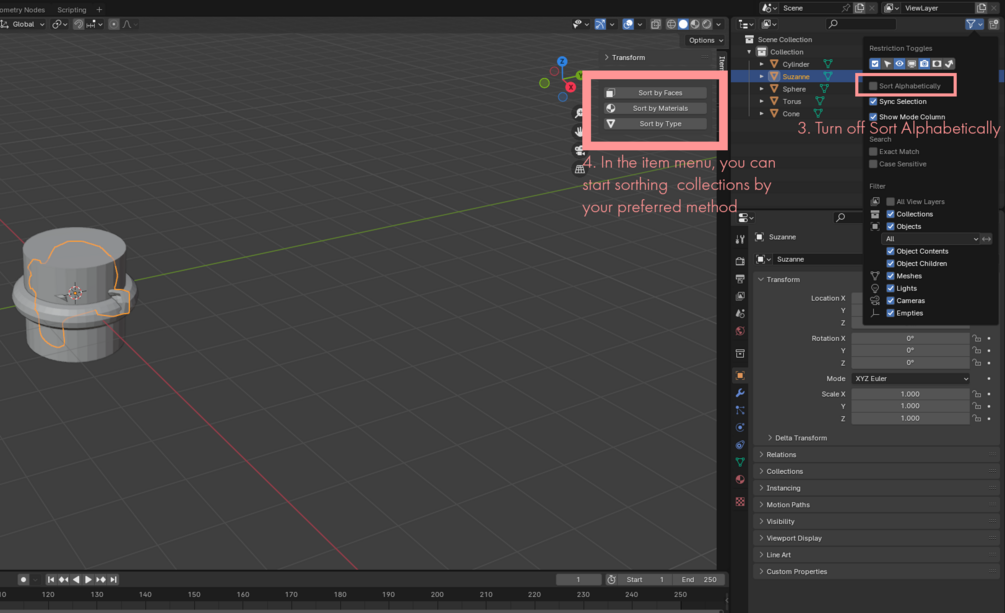This screenshot has width=1005, height=613.
Task: Open the Scene properties tab icon
Action: [740, 314]
